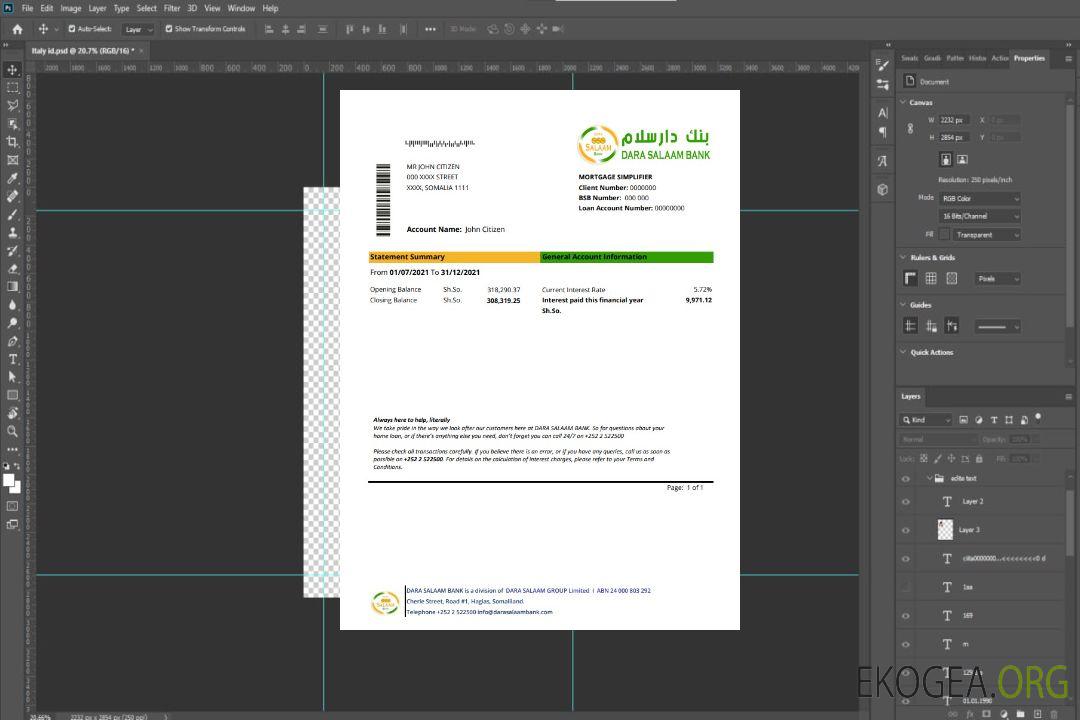This screenshot has height=720, width=1080.
Task: Select the Clone Stamp tool
Action: [12, 232]
